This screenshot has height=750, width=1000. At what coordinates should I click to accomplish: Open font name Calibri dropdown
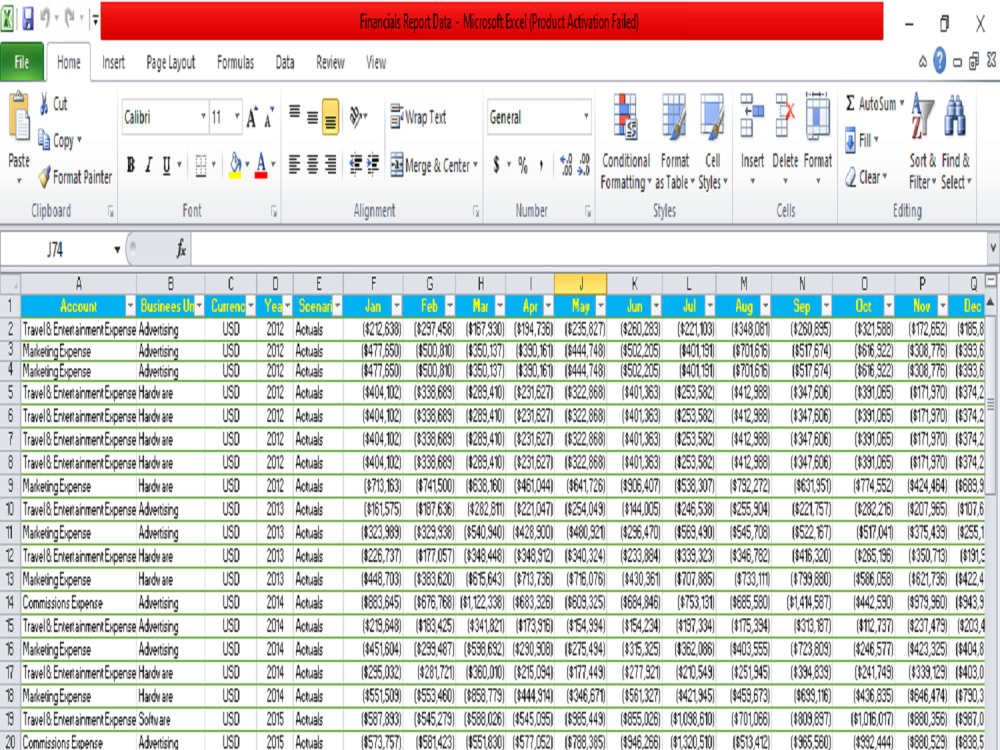click(203, 117)
